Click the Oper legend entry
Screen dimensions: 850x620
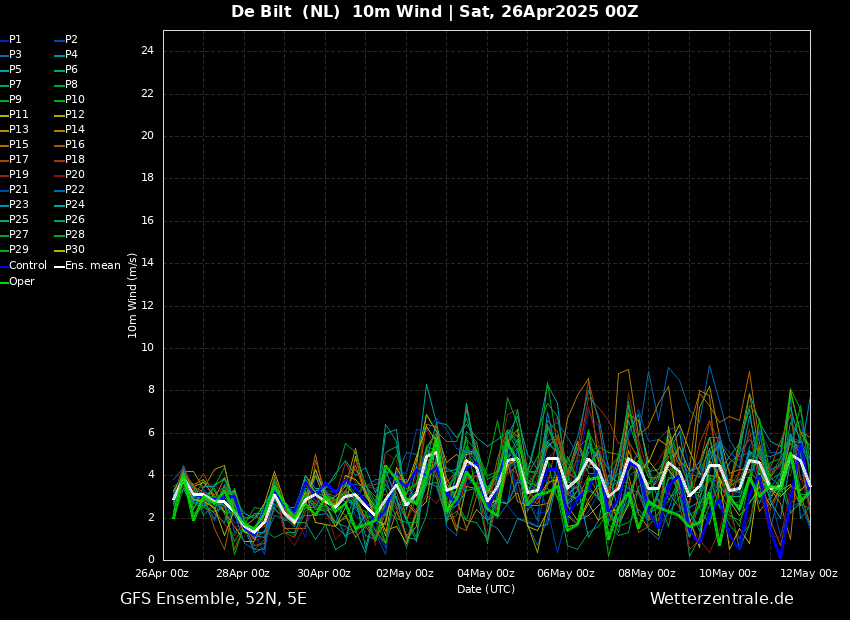pos(21,282)
